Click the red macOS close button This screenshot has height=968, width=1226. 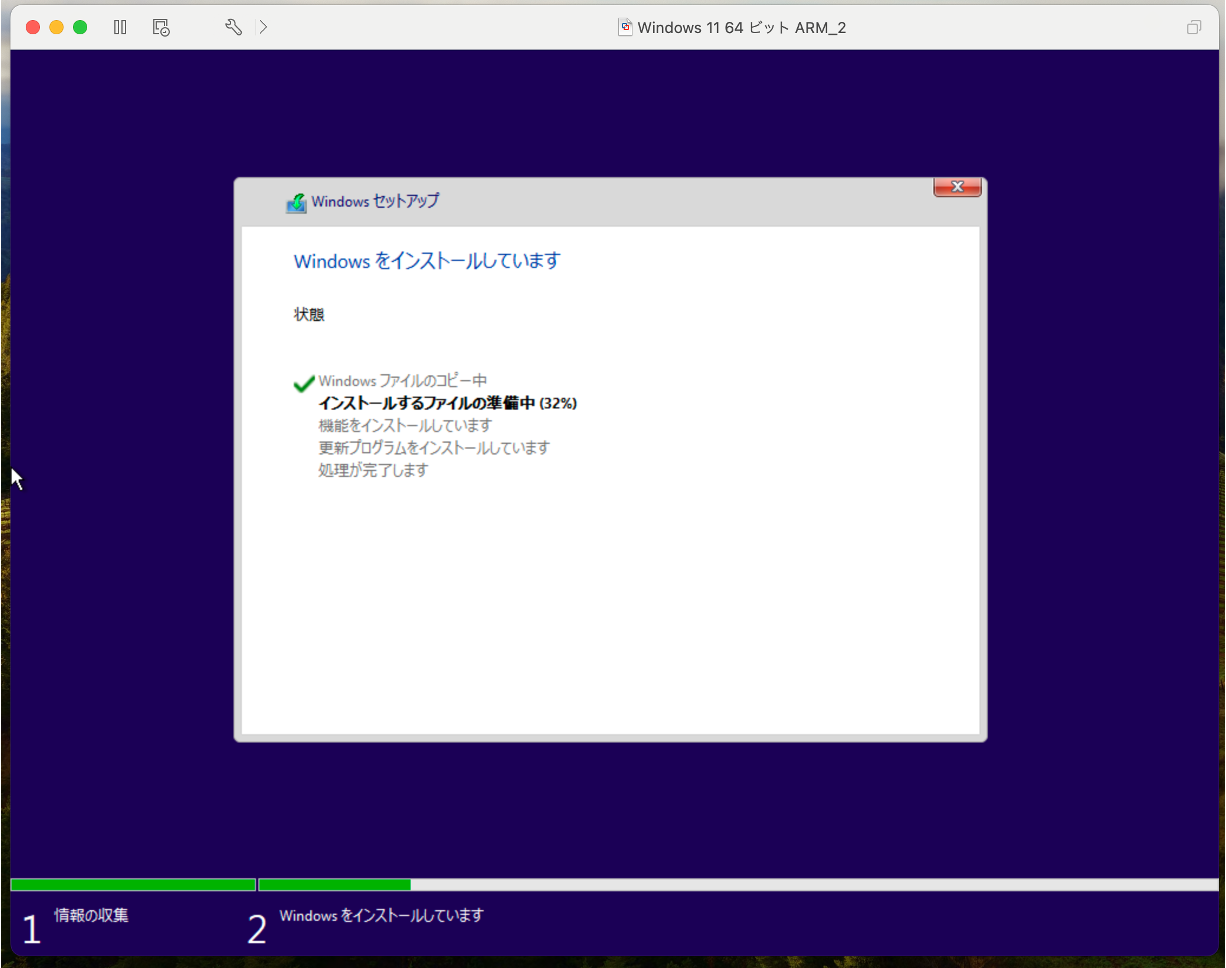point(32,27)
